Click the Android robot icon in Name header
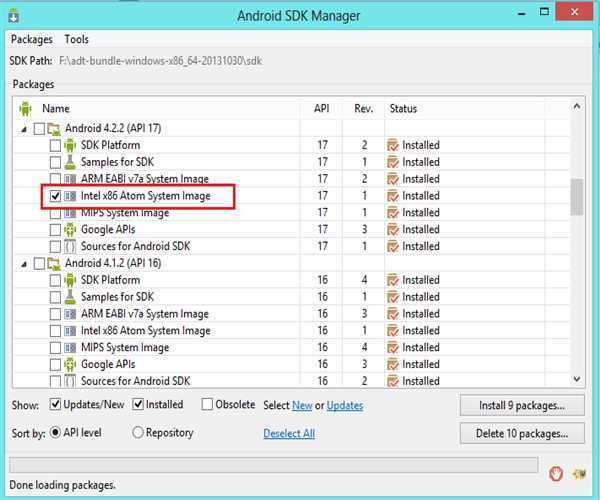The height and width of the screenshot is (500, 600). (25, 109)
